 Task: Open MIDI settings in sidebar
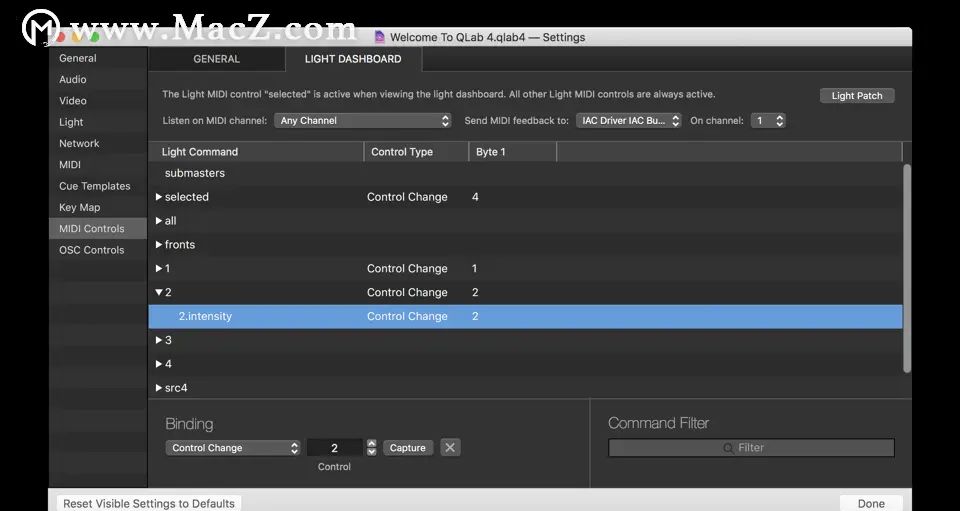tap(70, 165)
